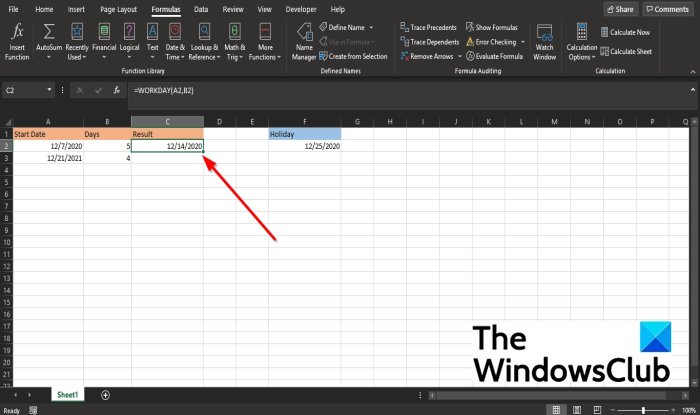The width and height of the screenshot is (700, 415).
Task: Switch to the Page Layout tab
Action: (x=118, y=9)
